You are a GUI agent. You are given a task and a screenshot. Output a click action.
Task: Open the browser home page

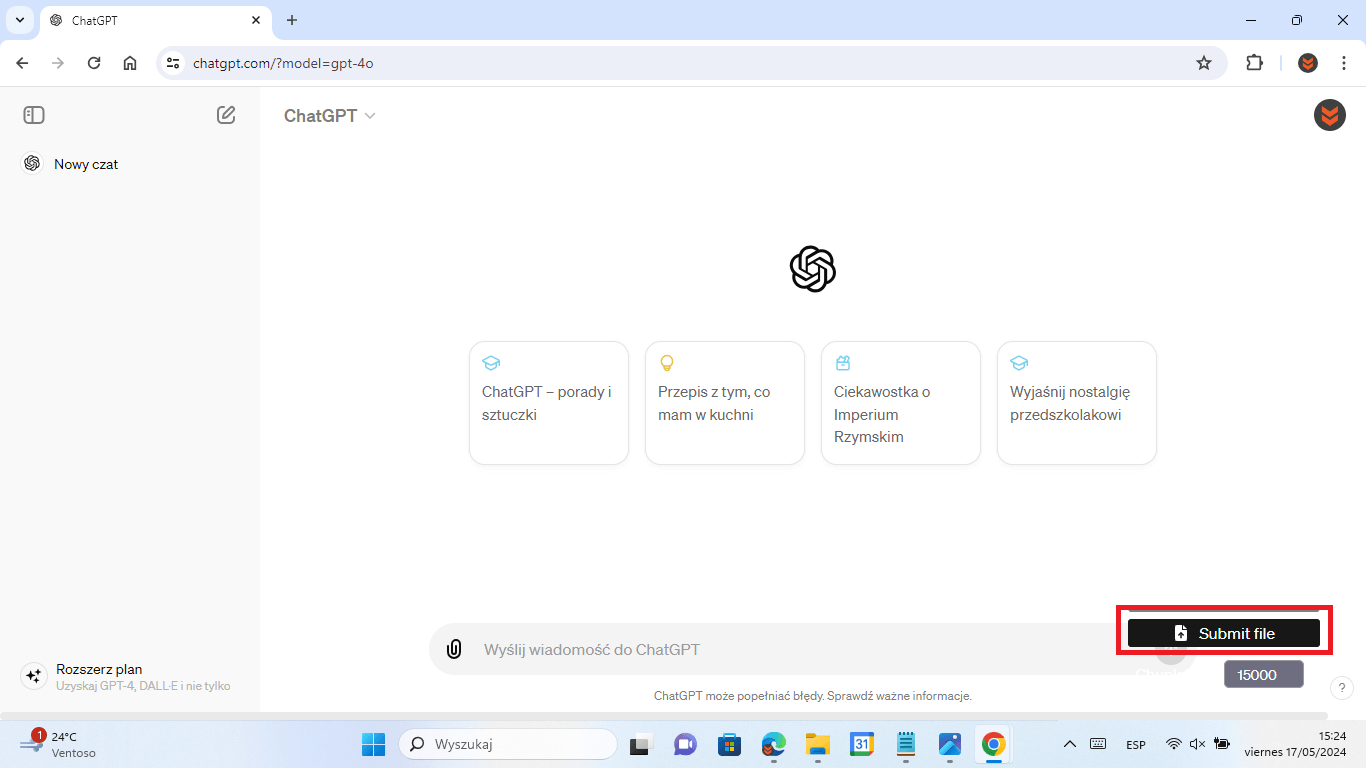130,63
